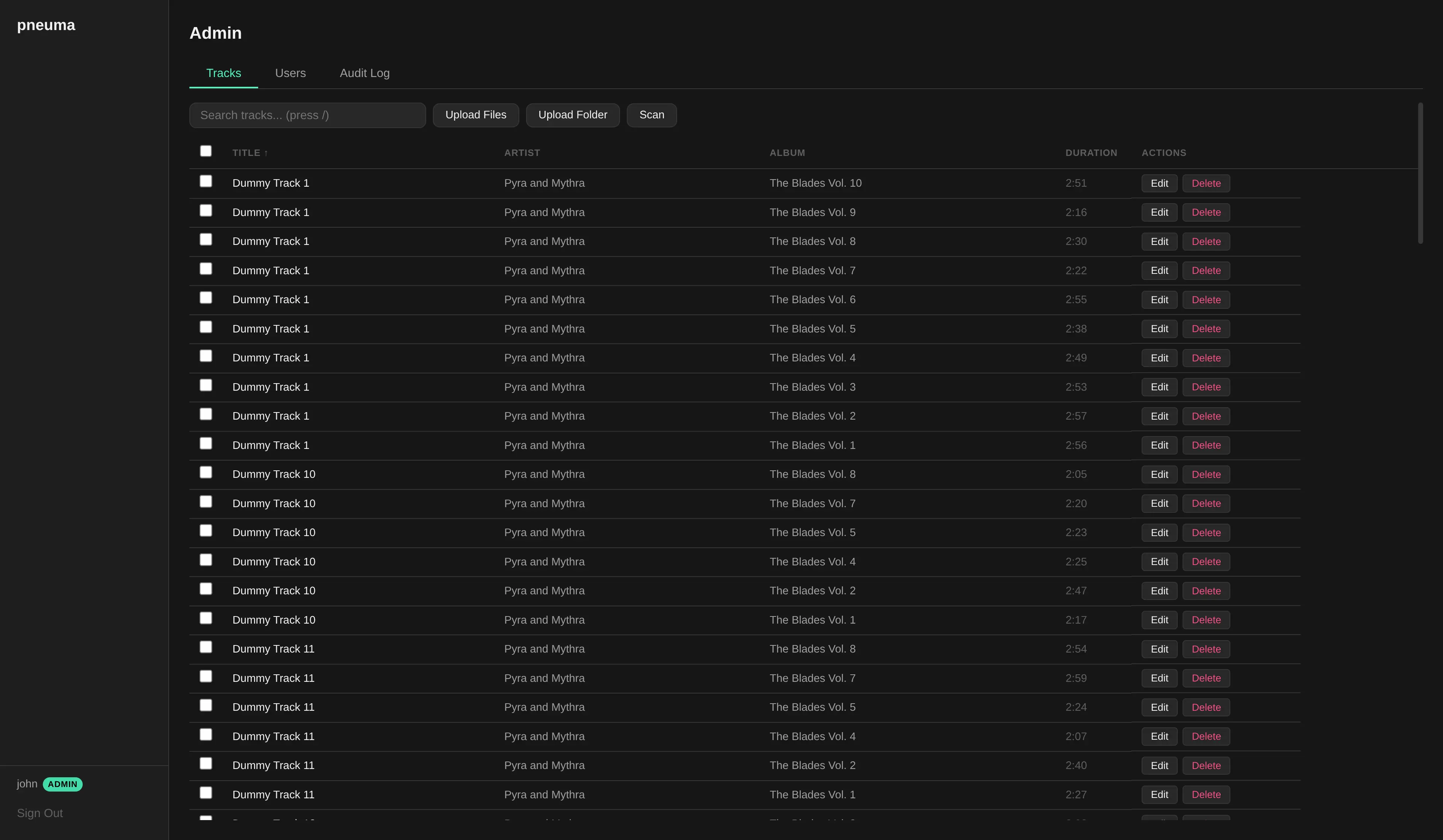Click the ADMIN badge next to john
The height and width of the screenshot is (840, 1443).
62,784
